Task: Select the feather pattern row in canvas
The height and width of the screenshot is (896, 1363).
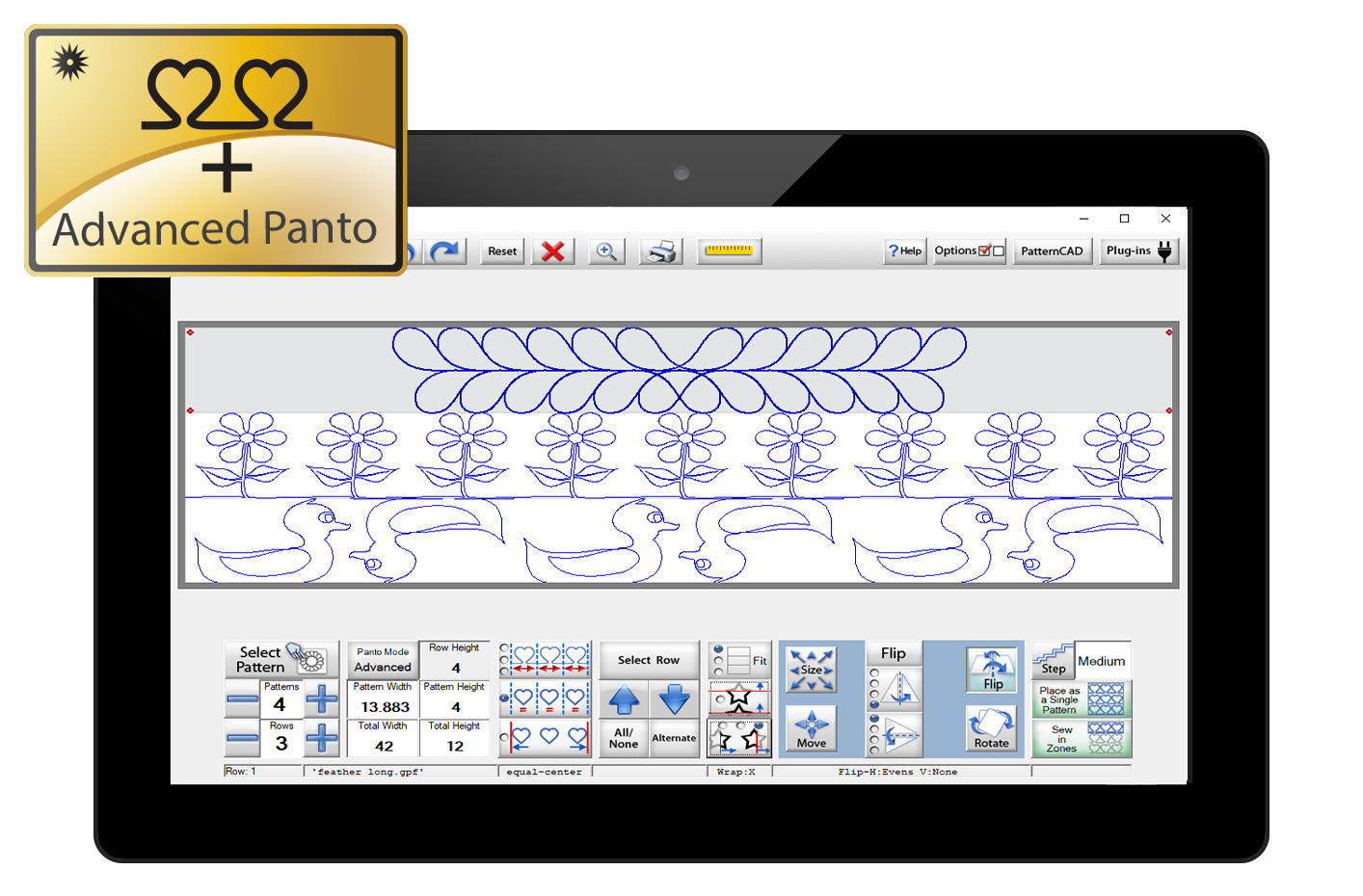Action: [679, 370]
